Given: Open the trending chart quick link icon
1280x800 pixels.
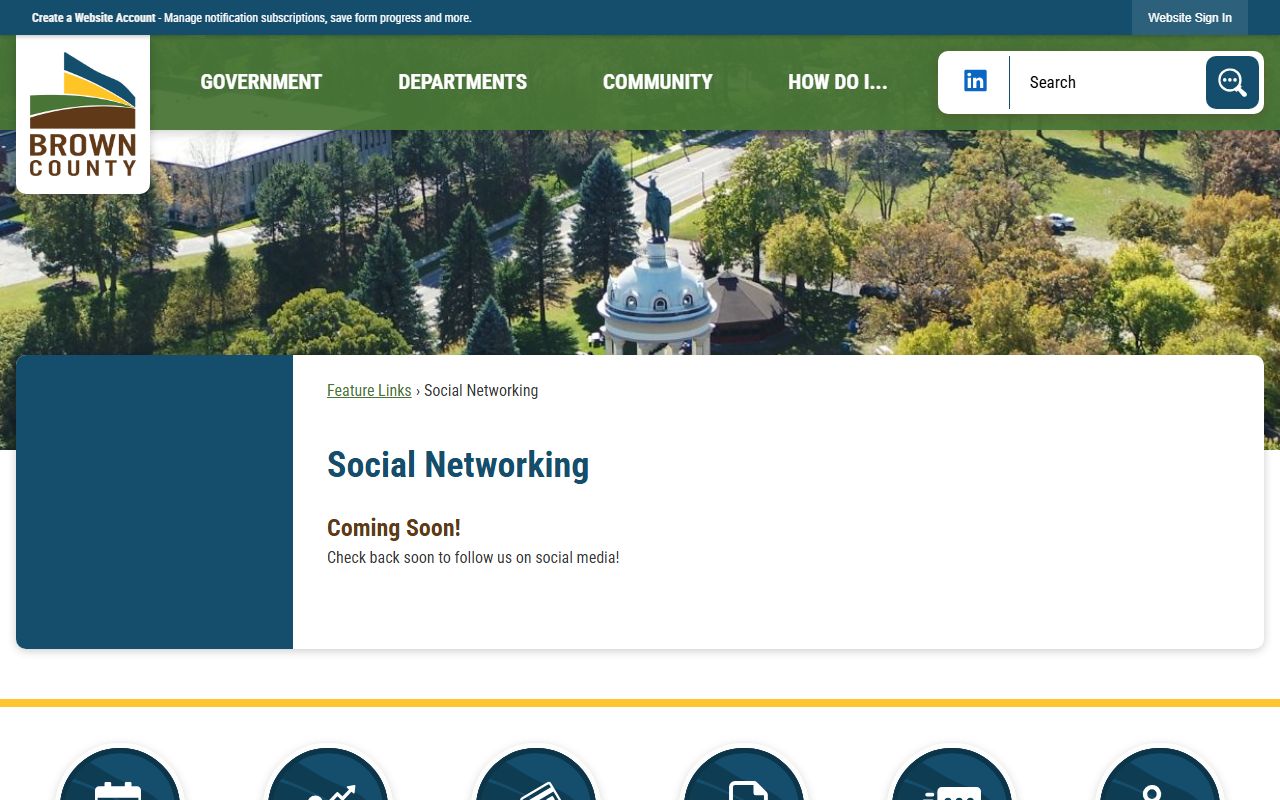Looking at the screenshot, I should coord(328,774).
